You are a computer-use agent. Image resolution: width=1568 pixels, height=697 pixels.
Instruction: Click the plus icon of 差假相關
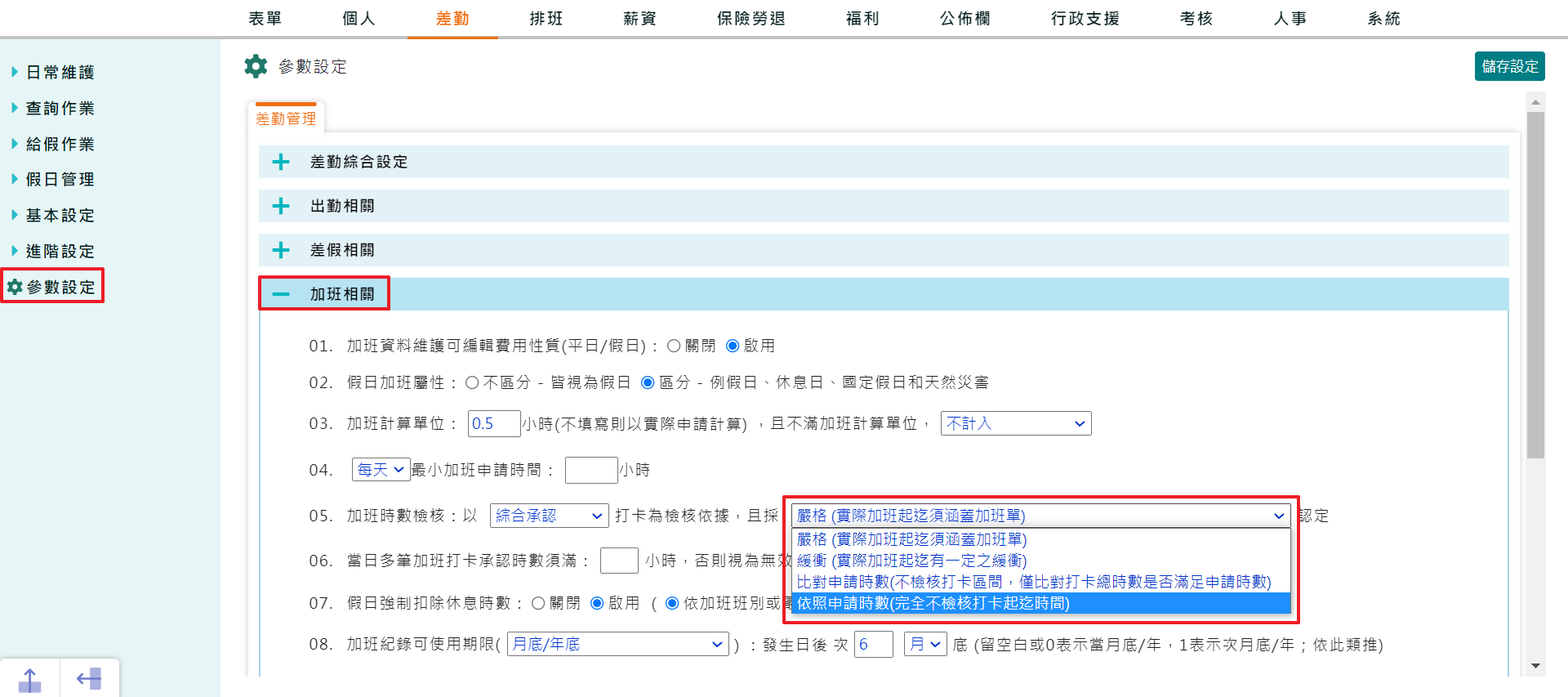click(281, 250)
